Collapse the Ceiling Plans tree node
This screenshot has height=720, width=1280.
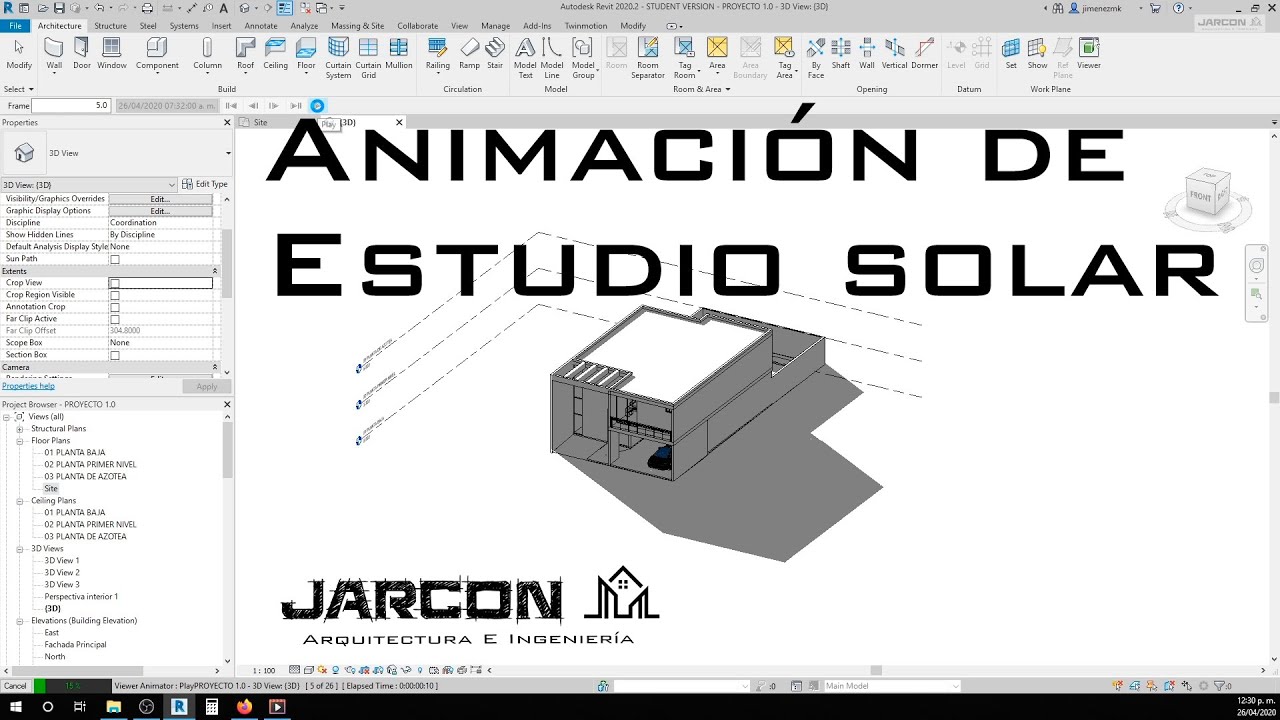20,501
